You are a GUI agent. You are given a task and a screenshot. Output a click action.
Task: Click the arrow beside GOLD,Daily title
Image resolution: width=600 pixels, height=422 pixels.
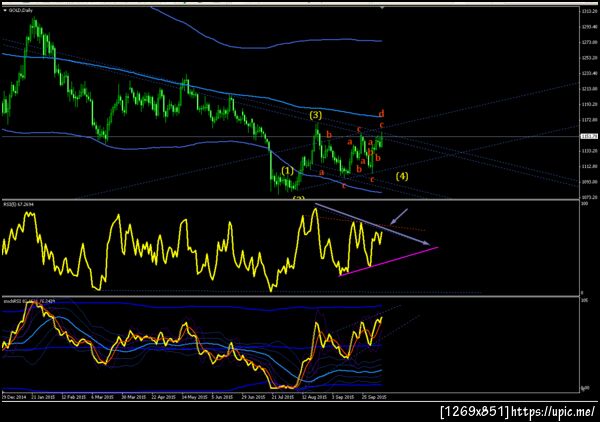(x=5, y=10)
